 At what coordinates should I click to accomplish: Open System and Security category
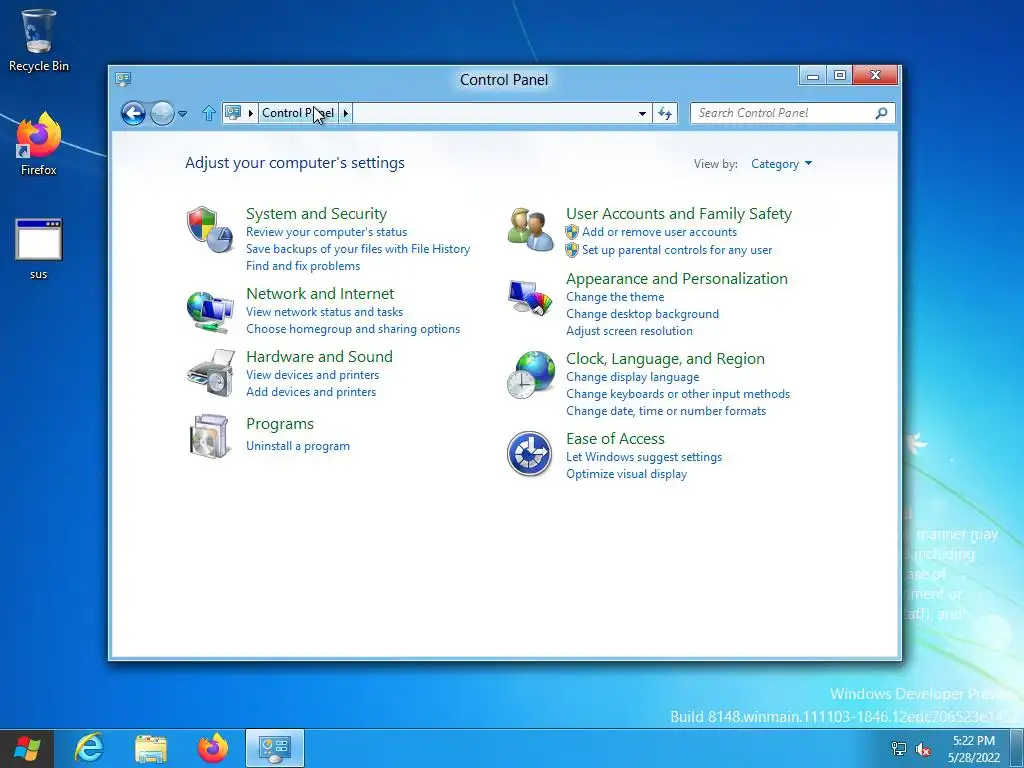pos(316,214)
